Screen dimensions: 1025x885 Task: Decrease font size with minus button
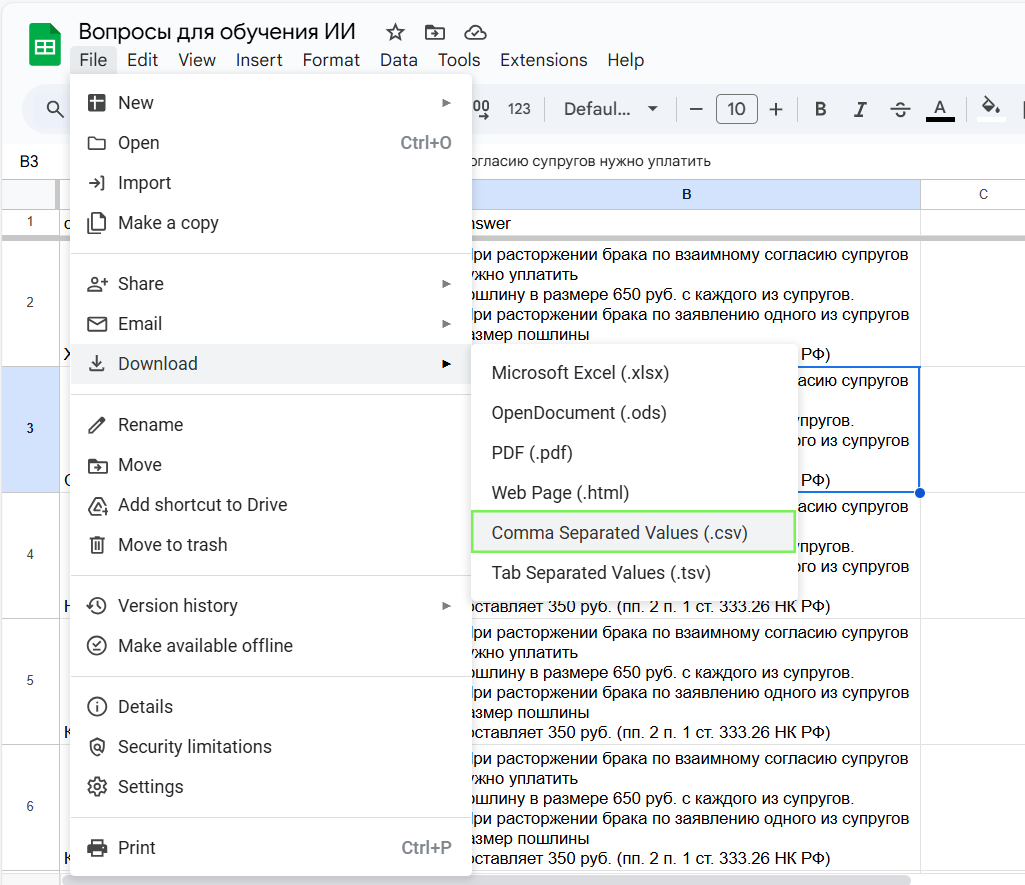pyautogui.click(x=696, y=109)
